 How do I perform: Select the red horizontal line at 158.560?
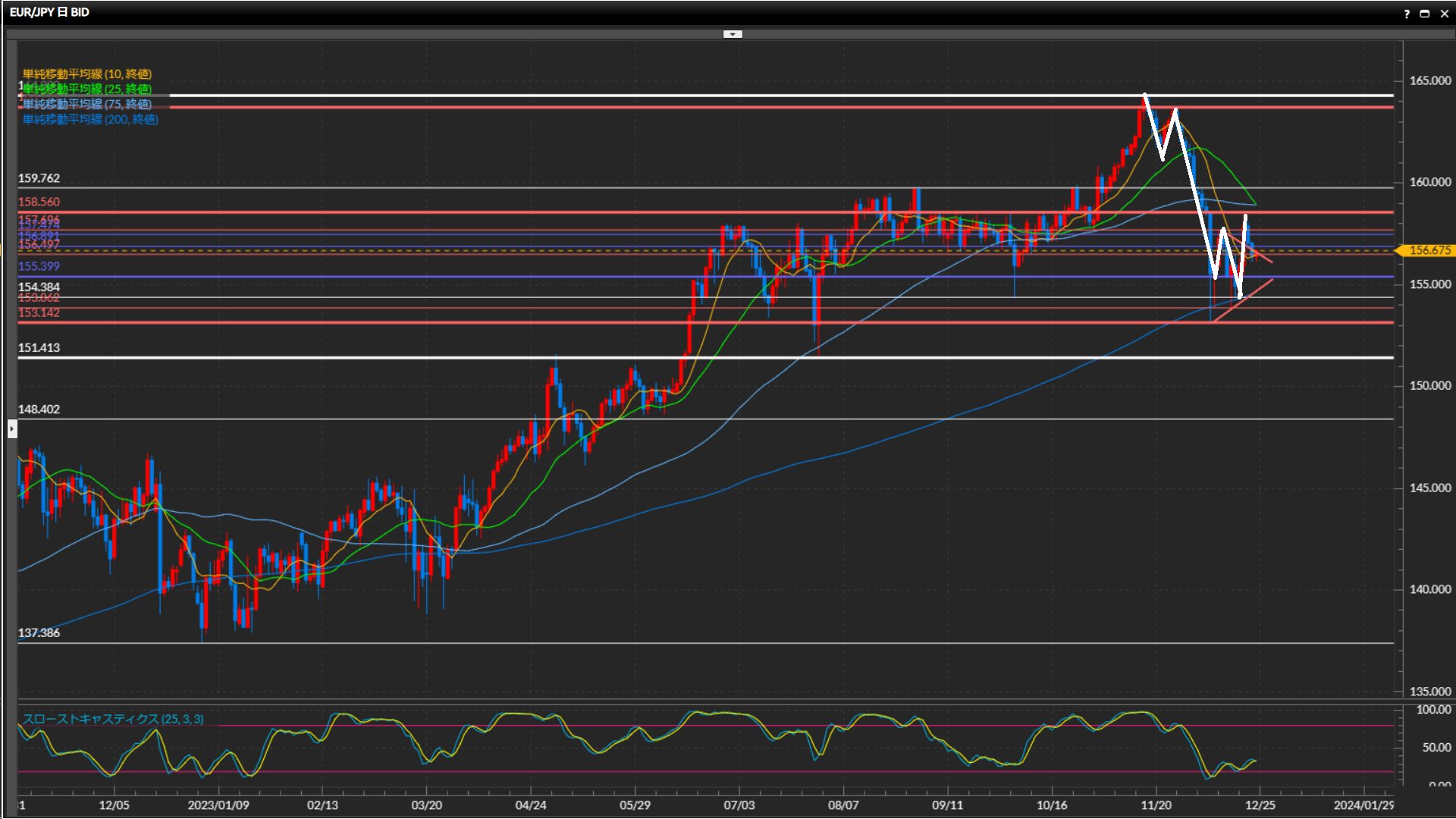click(455, 212)
